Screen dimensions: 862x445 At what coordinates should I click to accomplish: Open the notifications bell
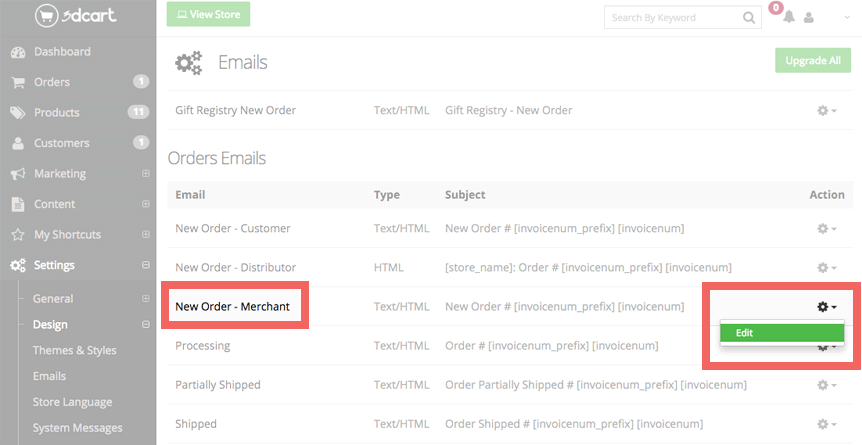[789, 17]
